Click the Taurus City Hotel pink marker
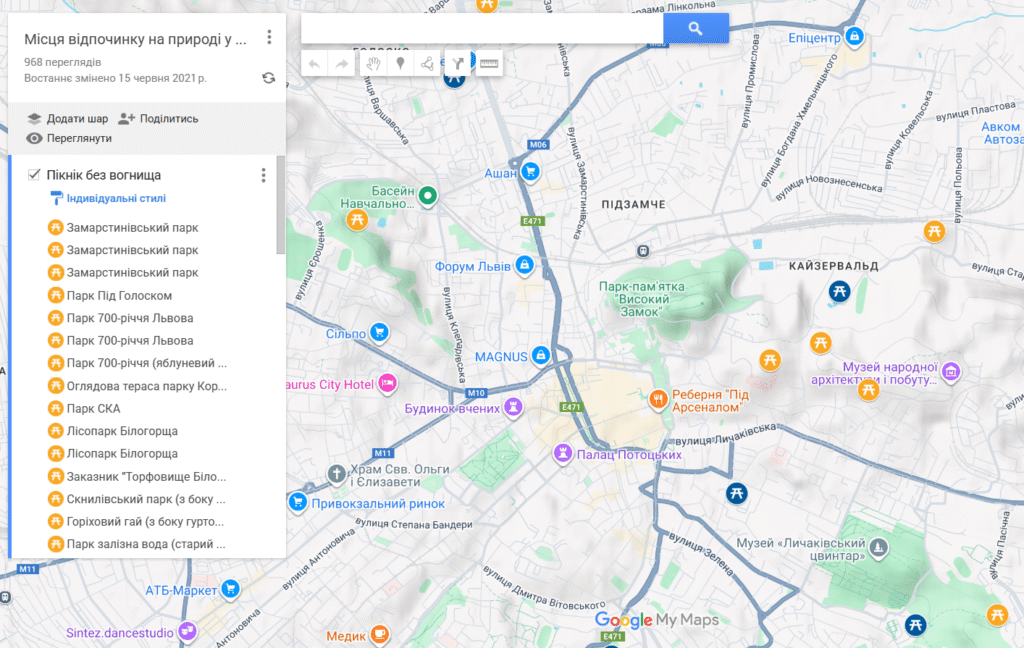The width and height of the screenshot is (1024, 648). coord(387,383)
